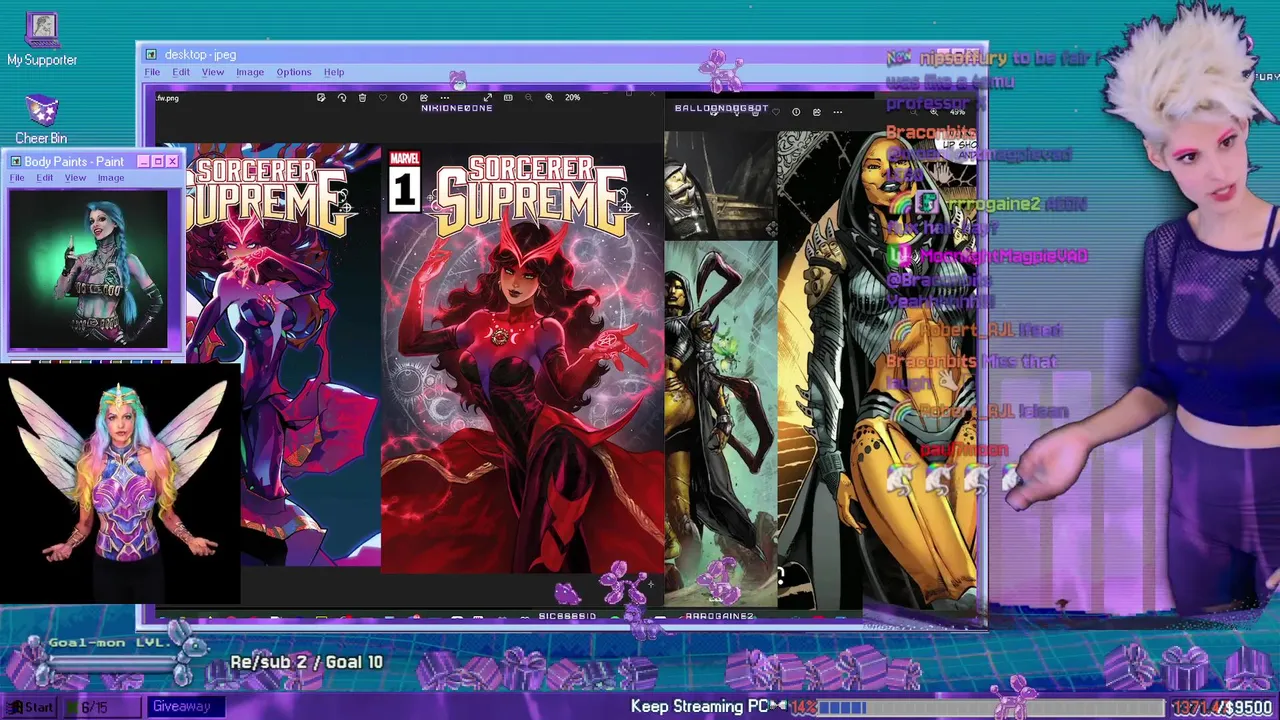The height and width of the screenshot is (720, 1280).
Task: Click the Body Paints window title icon
Action: point(16,161)
